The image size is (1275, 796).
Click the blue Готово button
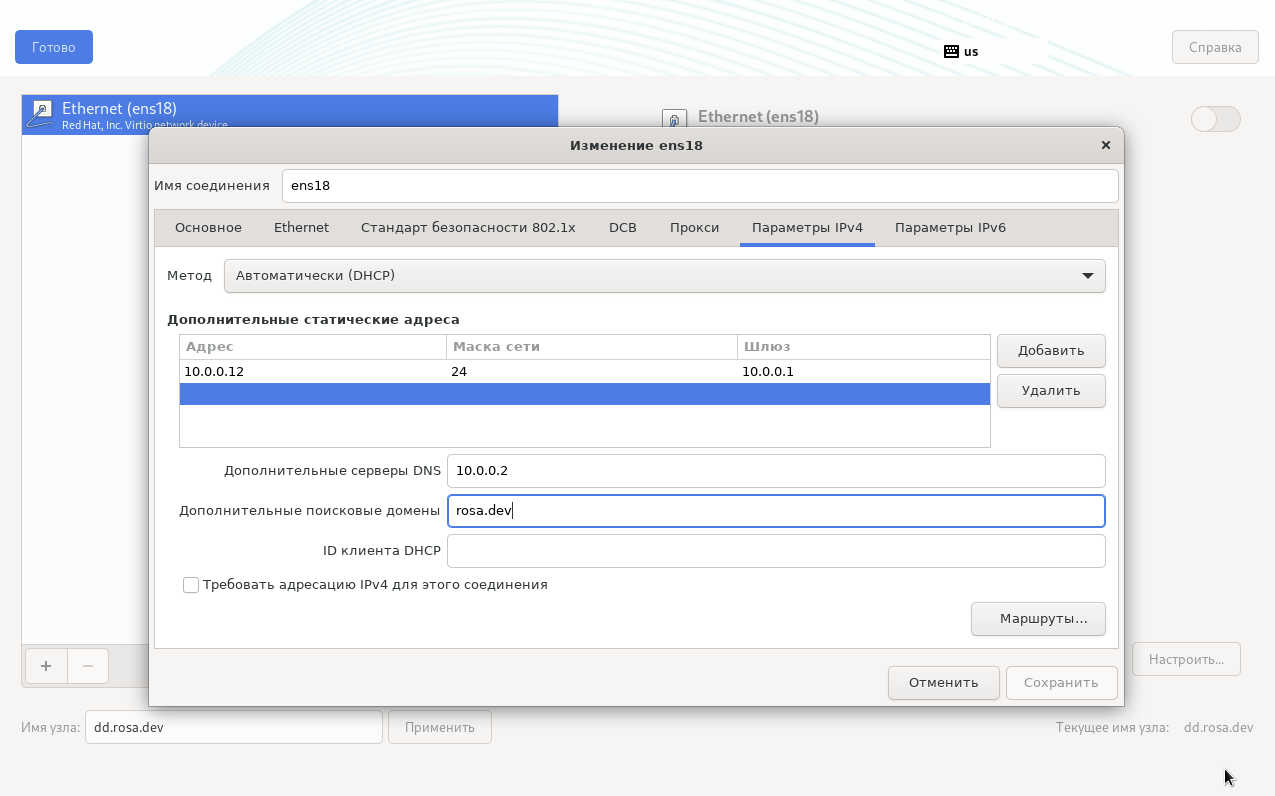point(54,47)
